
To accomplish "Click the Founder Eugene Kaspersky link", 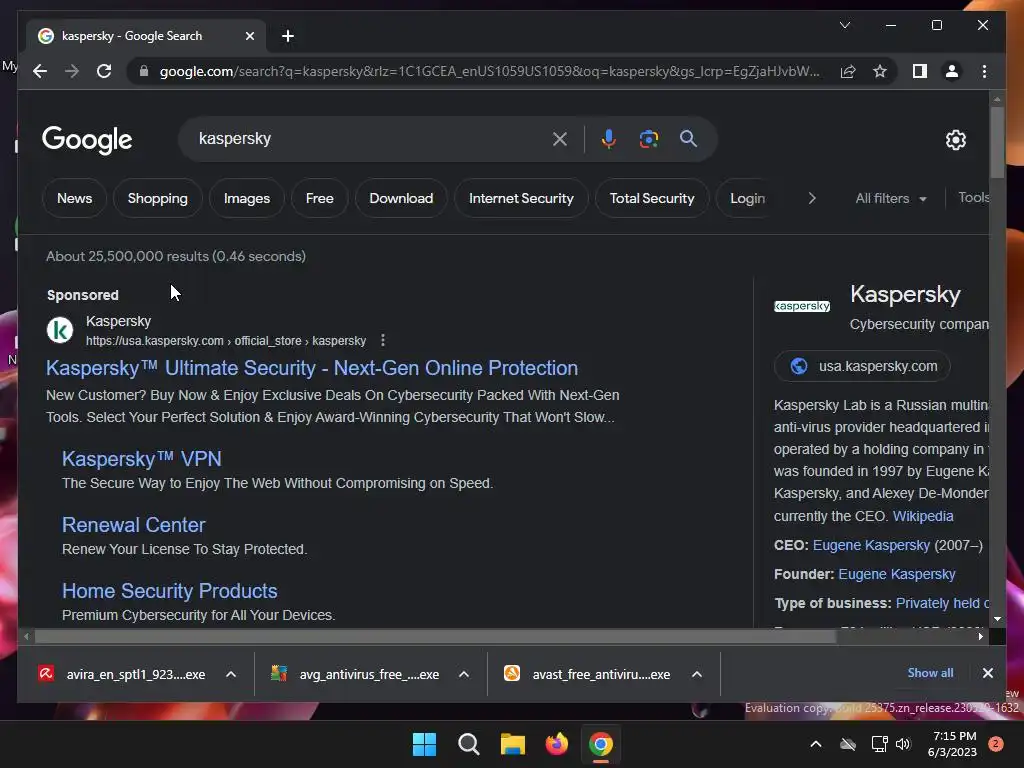I will pos(897,574).
